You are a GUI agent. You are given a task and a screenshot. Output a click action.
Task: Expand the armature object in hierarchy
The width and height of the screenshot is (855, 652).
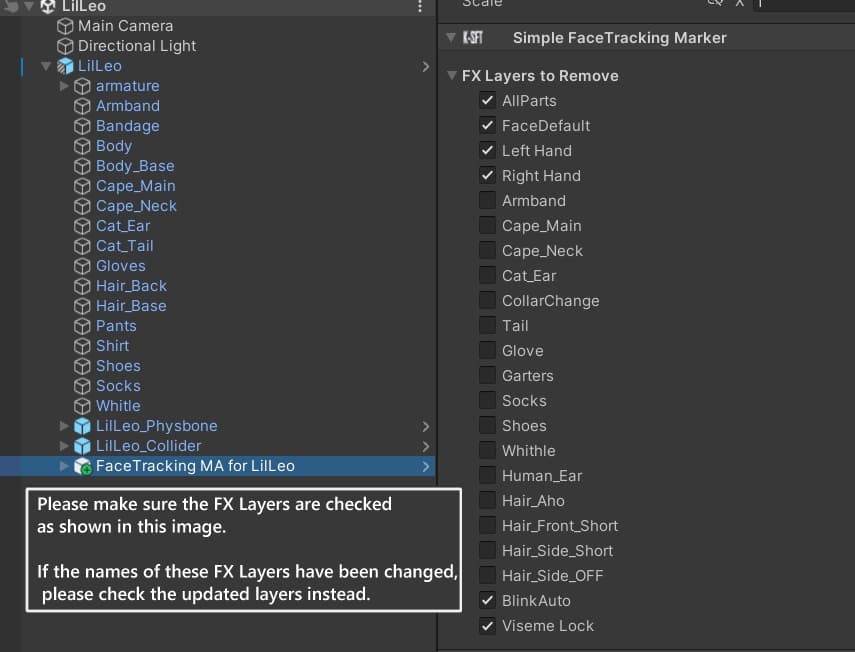point(65,86)
